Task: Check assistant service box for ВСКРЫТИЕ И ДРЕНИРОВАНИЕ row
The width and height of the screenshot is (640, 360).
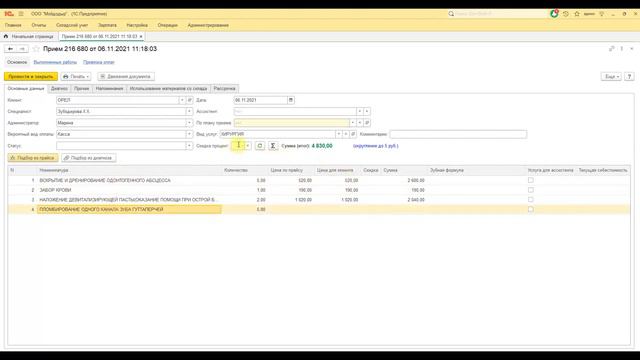Action: [531, 180]
